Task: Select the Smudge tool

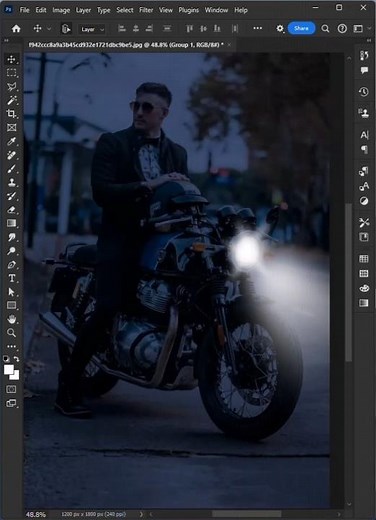Action: coord(11,237)
